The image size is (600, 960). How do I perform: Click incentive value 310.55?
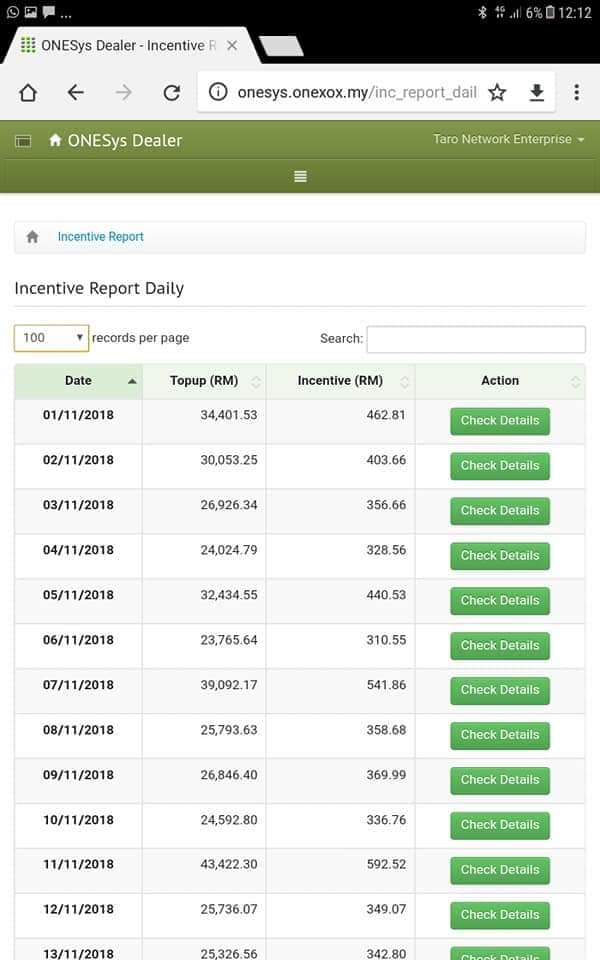[386, 640]
